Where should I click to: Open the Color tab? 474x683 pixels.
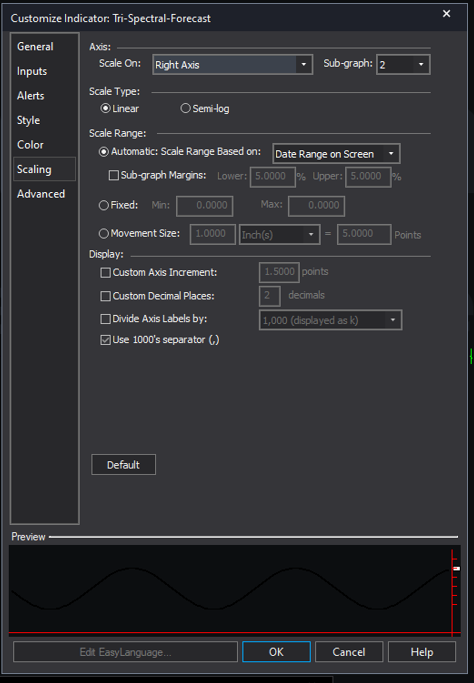point(30,145)
